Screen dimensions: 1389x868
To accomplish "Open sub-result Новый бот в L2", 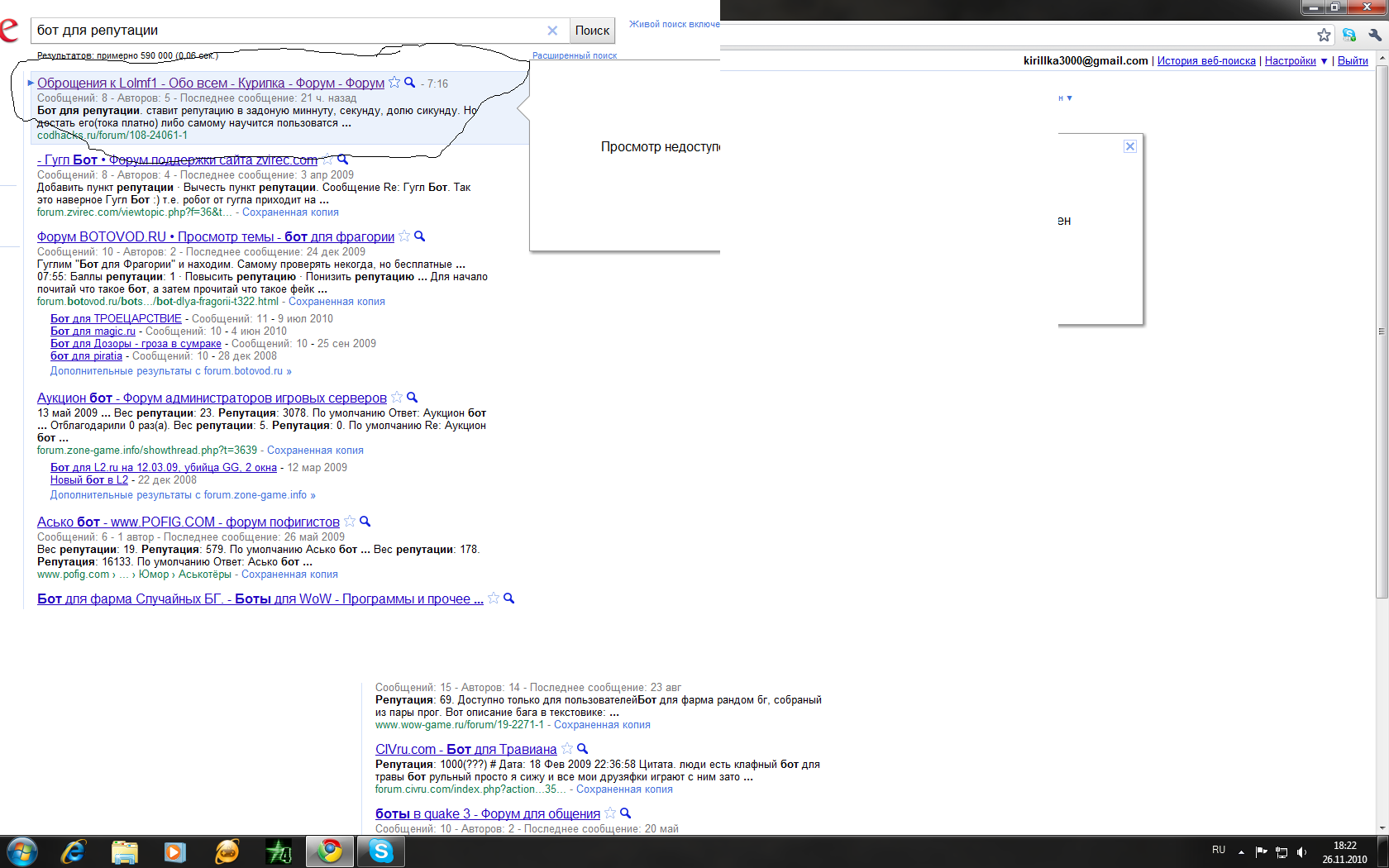I will pos(89,479).
